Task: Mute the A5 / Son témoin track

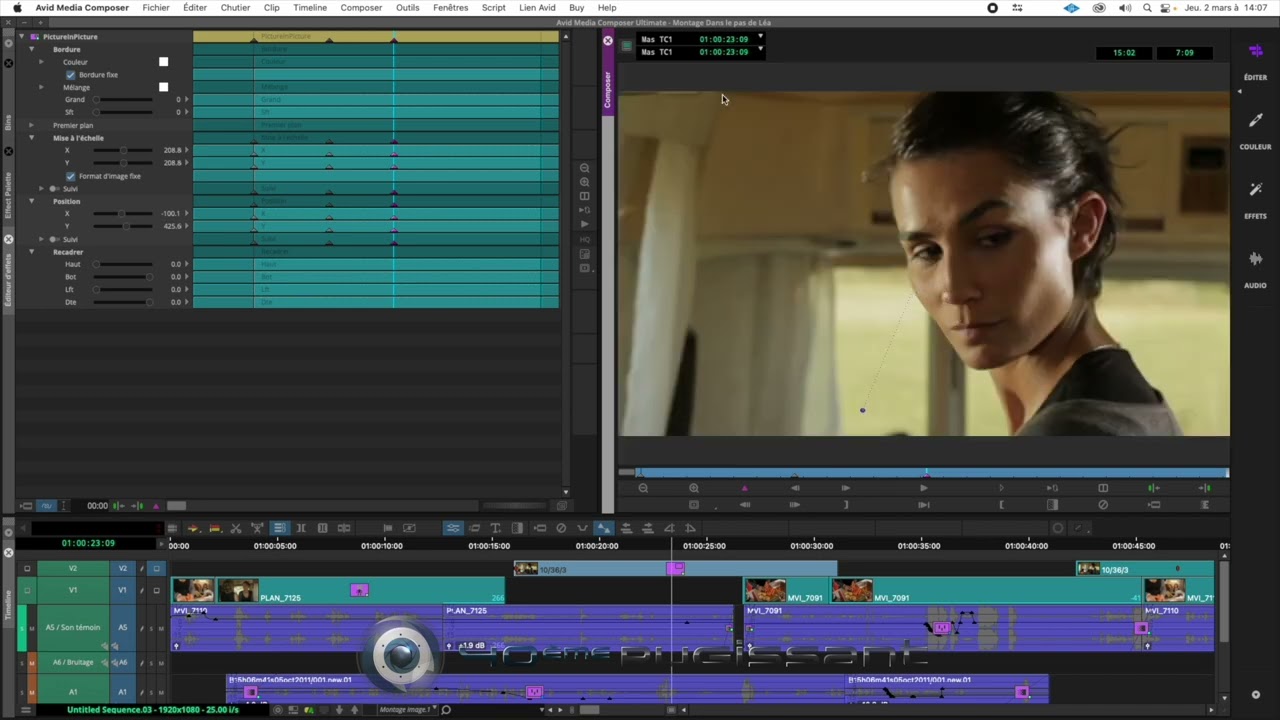Action: [32, 627]
